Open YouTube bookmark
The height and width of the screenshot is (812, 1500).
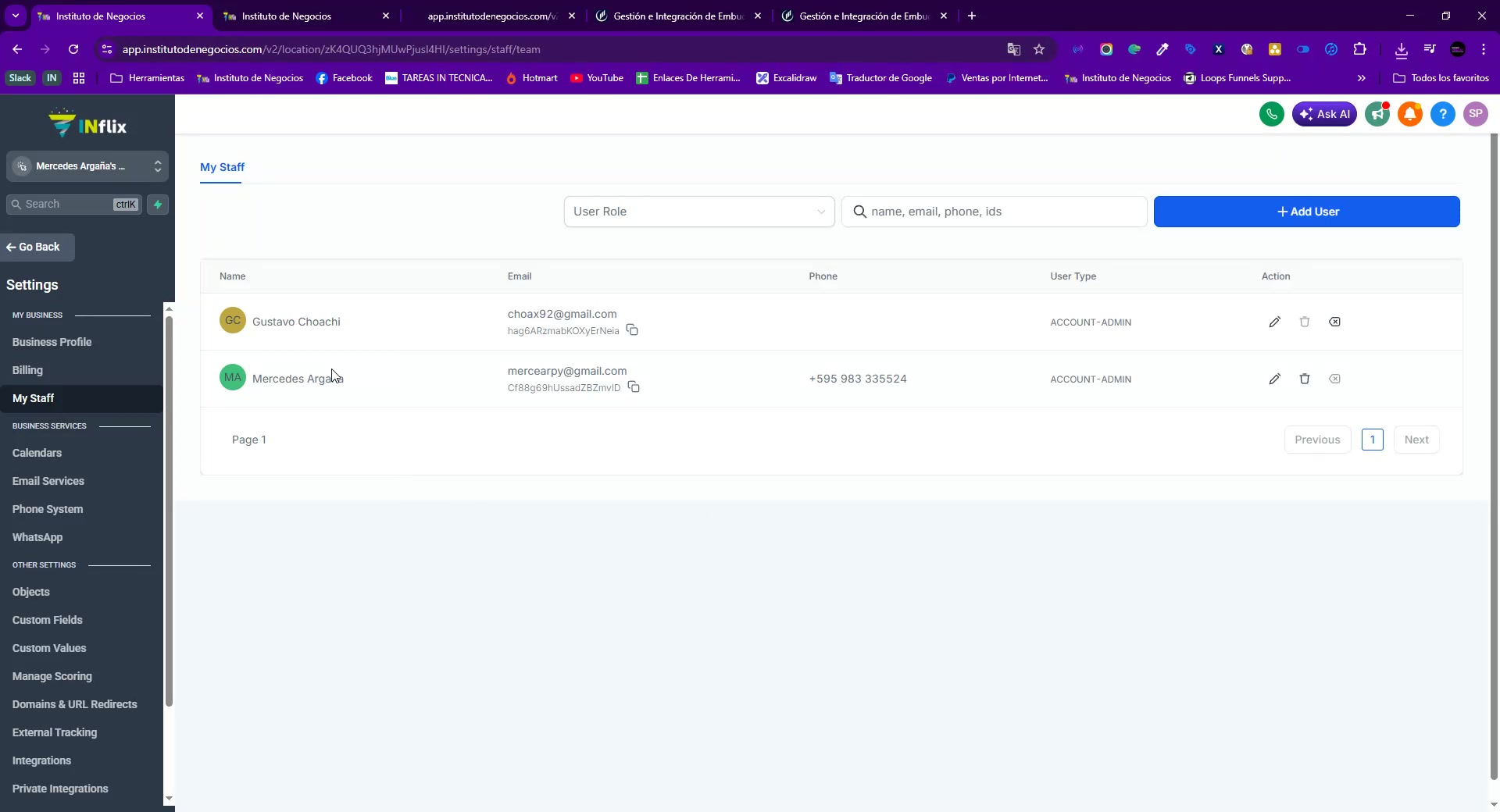pos(597,78)
